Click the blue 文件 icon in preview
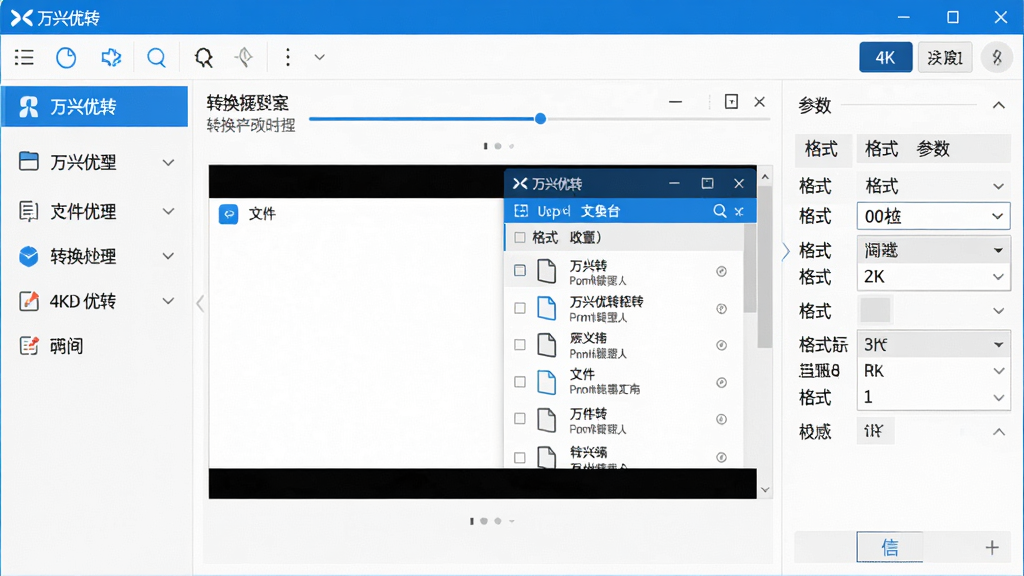The width and height of the screenshot is (1024, 576). click(x=229, y=214)
